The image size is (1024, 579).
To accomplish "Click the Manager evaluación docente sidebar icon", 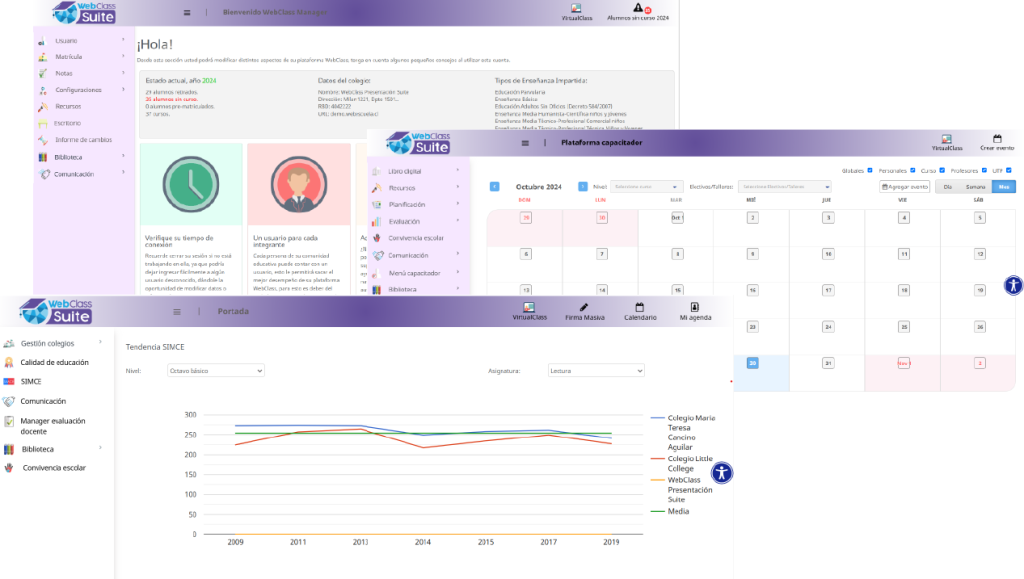I will [9, 422].
